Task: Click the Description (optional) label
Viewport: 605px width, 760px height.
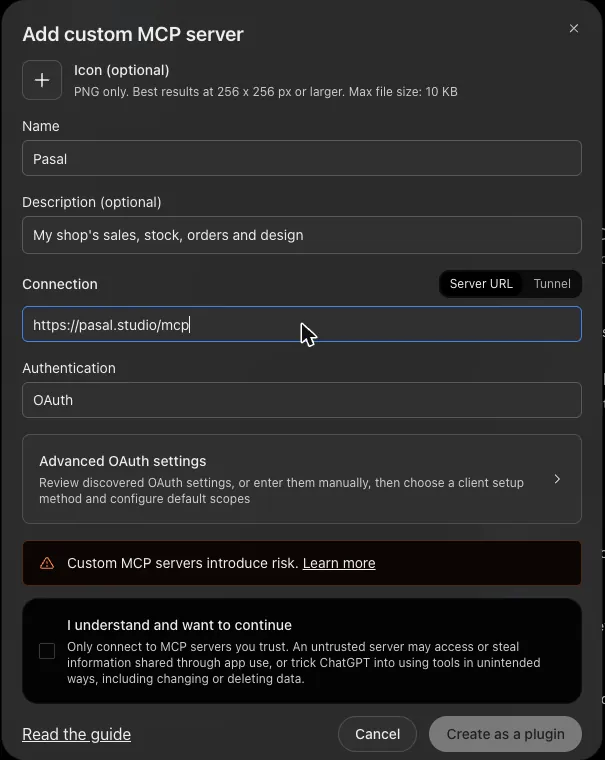Action: point(92,202)
